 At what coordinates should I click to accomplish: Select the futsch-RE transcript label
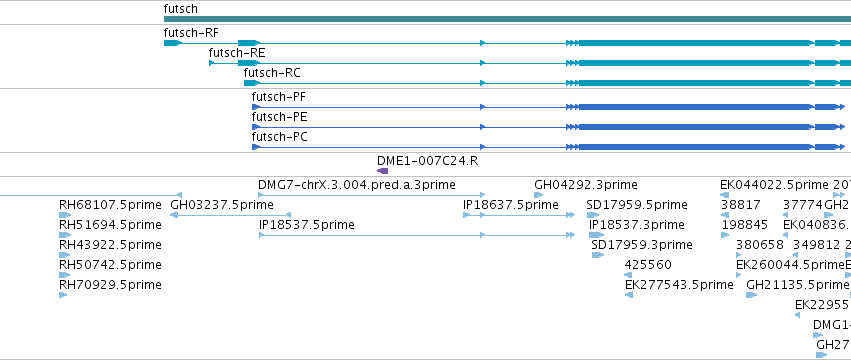click(x=237, y=53)
